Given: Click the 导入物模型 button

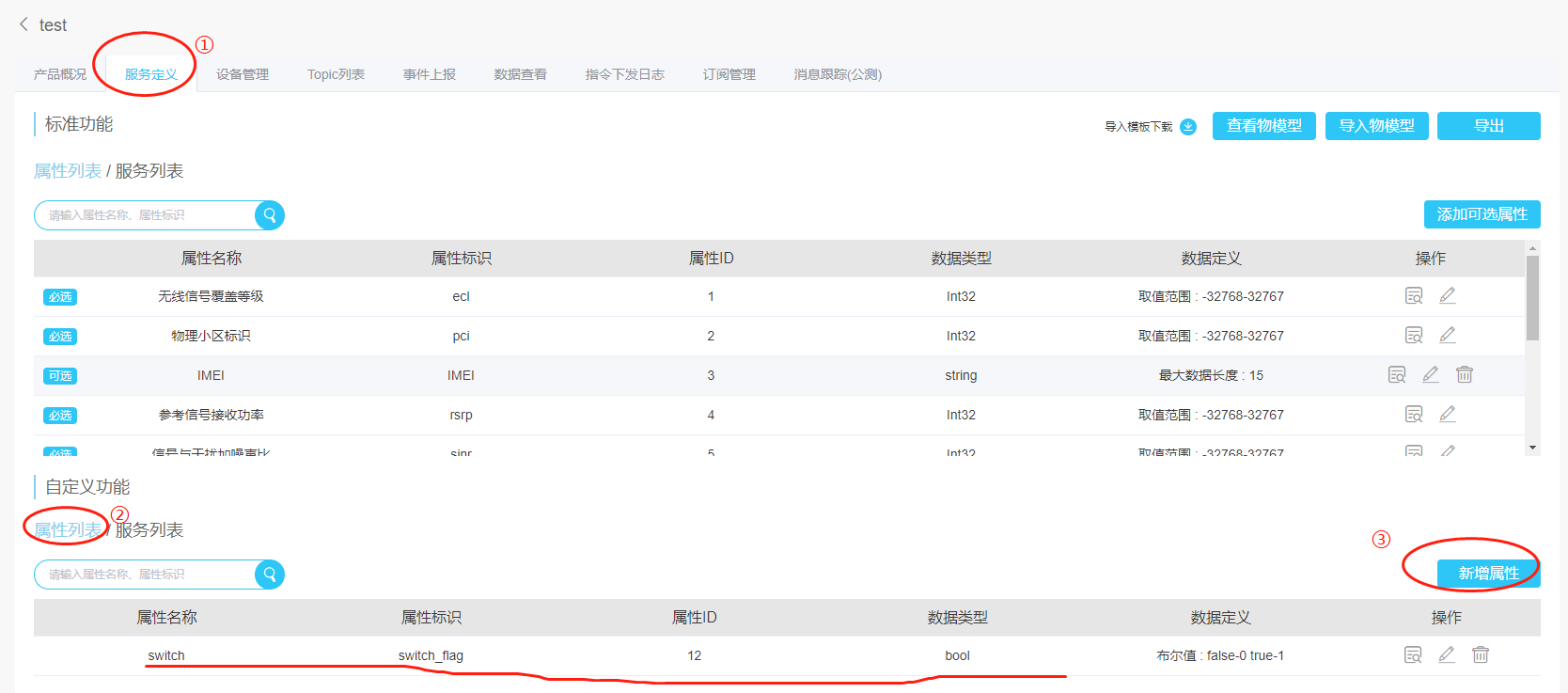Looking at the screenshot, I should tap(1377, 126).
